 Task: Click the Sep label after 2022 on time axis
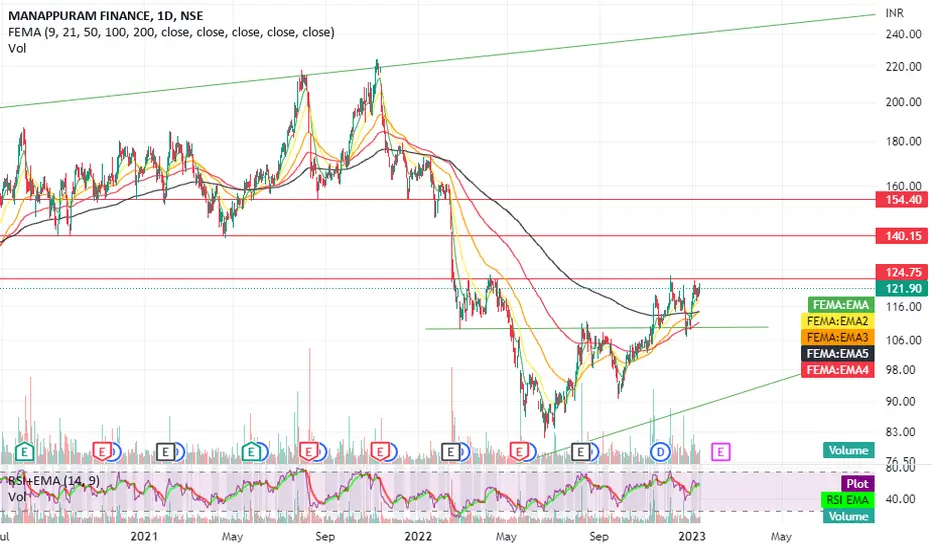point(599,536)
